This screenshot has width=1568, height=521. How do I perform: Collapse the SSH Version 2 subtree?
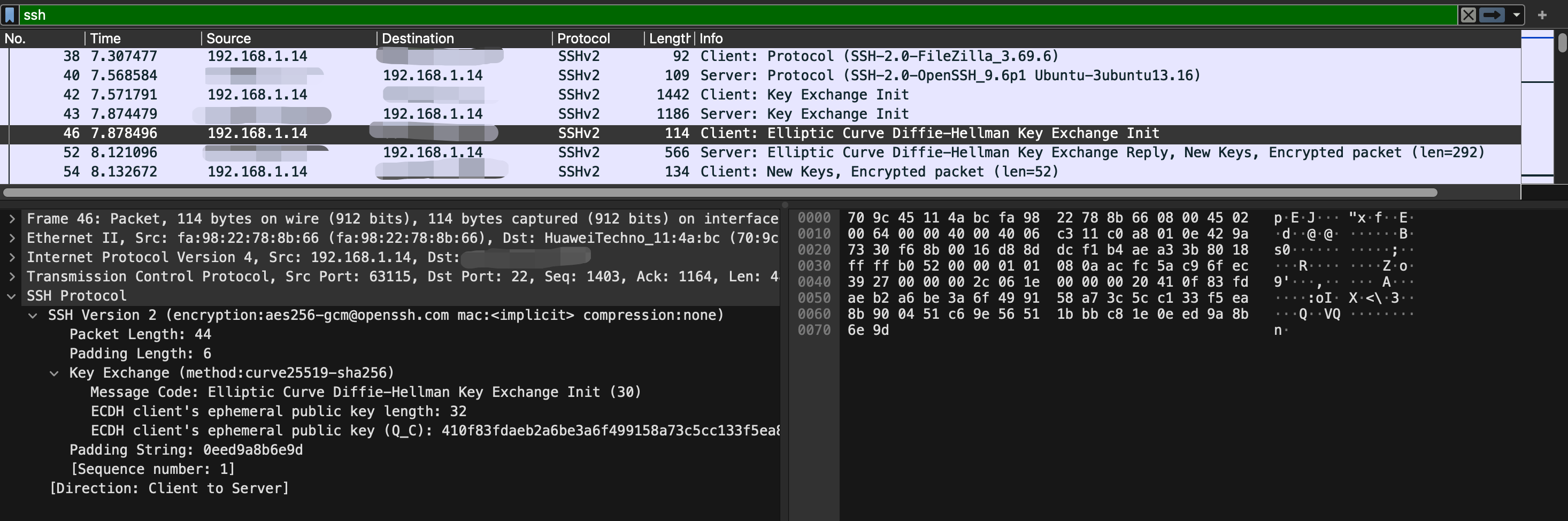click(x=34, y=315)
